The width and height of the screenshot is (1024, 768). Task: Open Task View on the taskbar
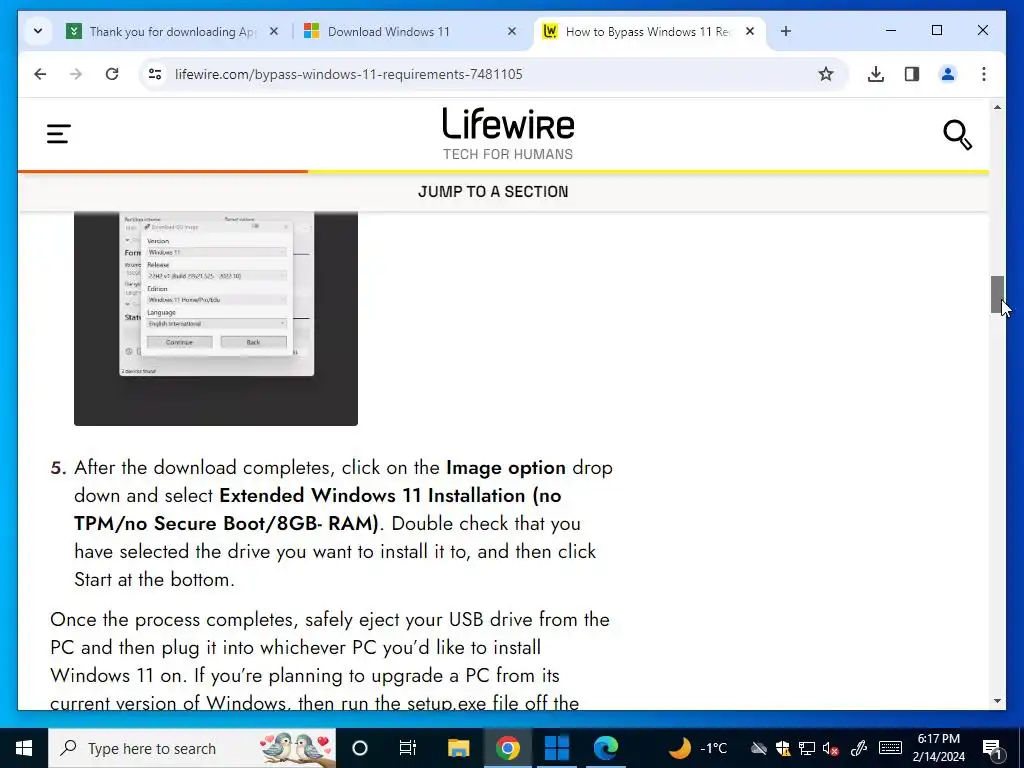point(408,748)
